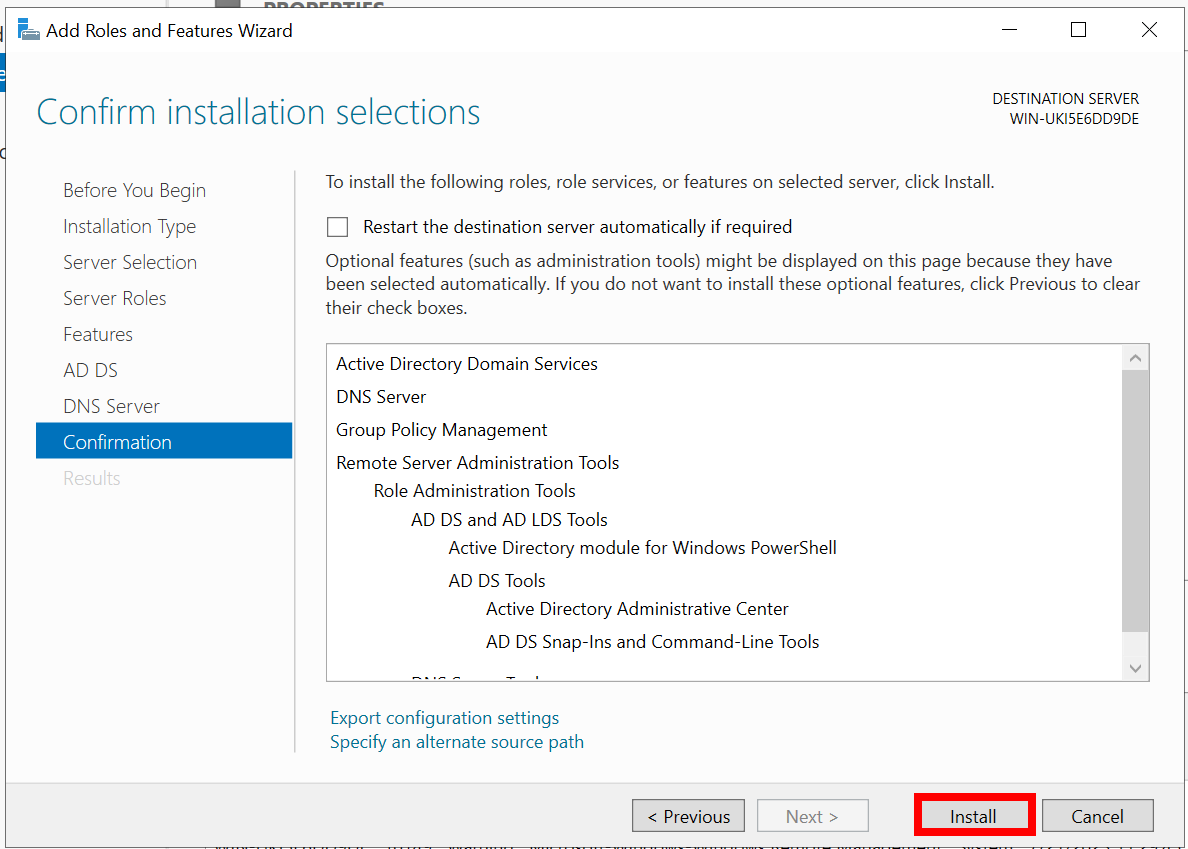Click the WIN-UKI5E6DD9DE server name
The image size is (1188, 849).
1074,119
